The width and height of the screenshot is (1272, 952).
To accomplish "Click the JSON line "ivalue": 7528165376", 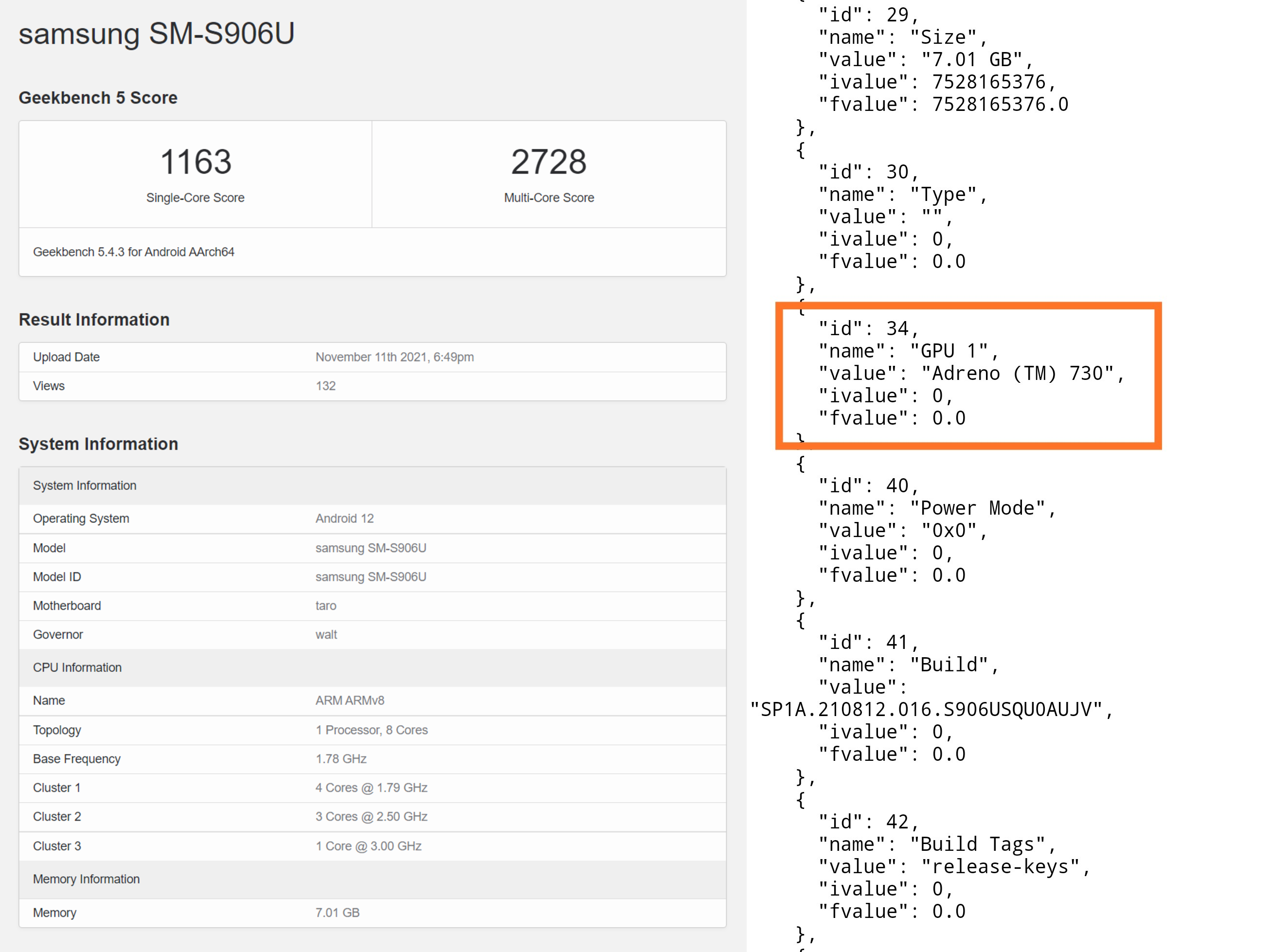I will point(937,82).
